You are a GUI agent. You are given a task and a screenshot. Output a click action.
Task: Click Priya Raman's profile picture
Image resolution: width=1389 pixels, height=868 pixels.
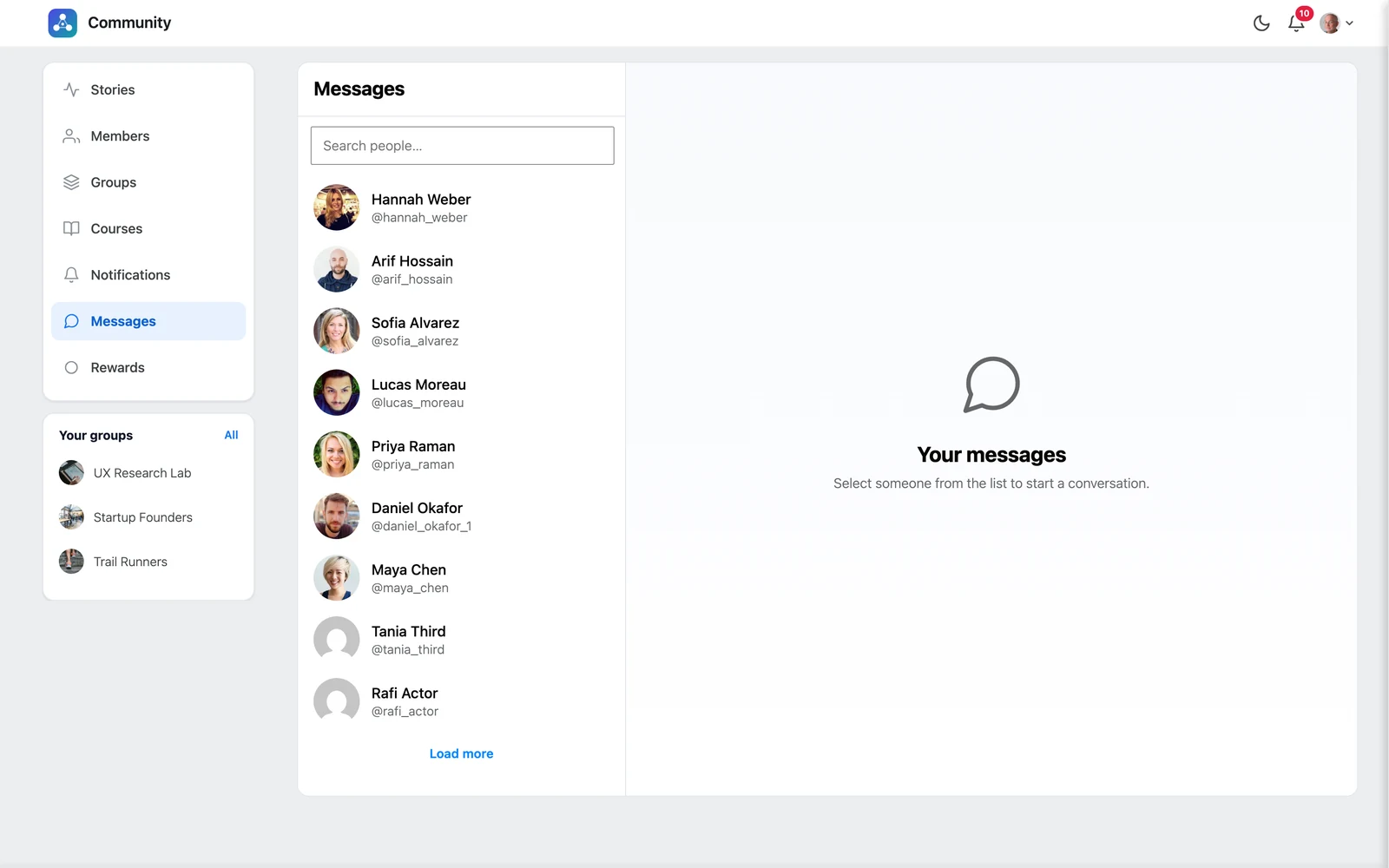[x=337, y=454]
